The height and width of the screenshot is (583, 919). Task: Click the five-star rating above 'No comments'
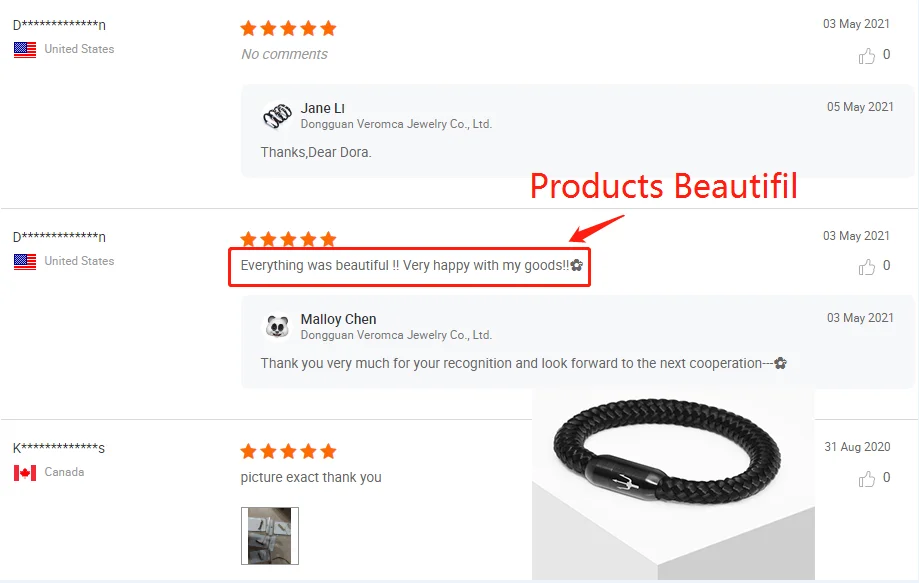pyautogui.click(x=288, y=28)
